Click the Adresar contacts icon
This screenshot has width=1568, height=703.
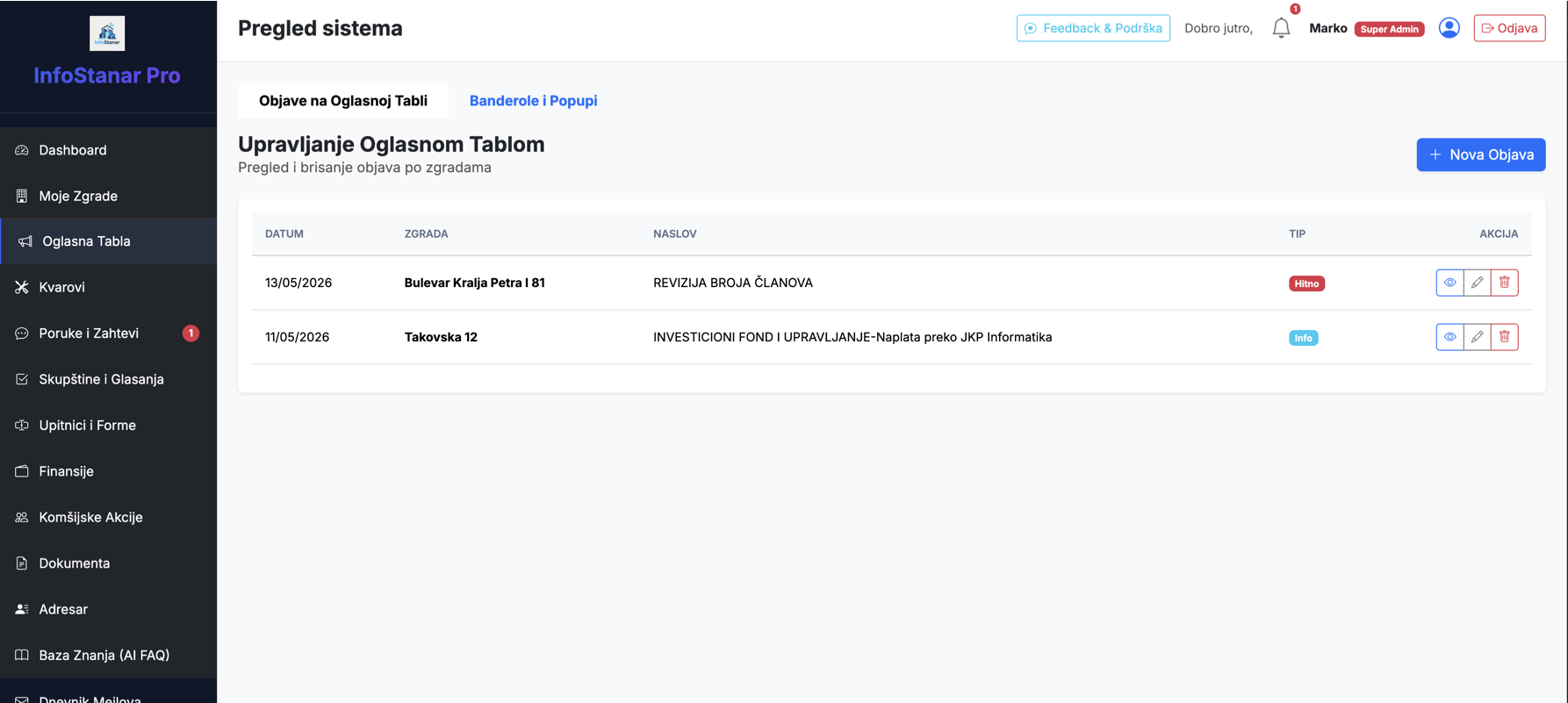(22, 609)
